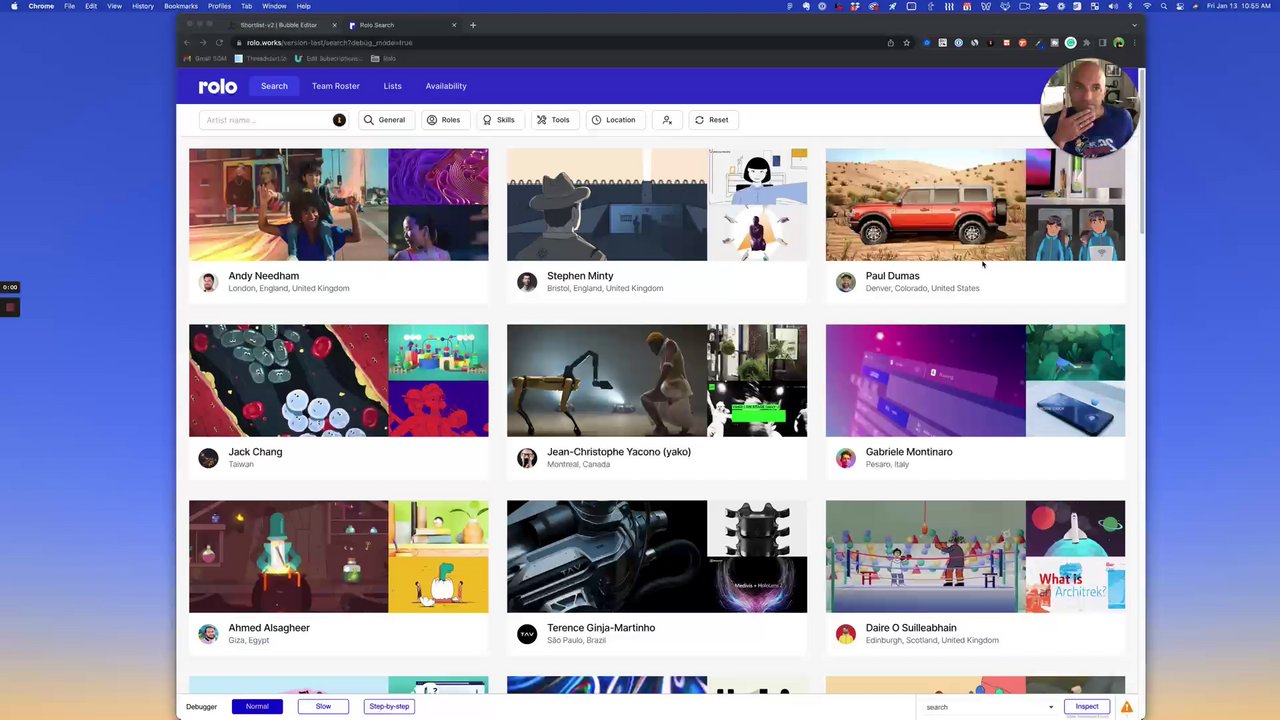The height and width of the screenshot is (720, 1280).
Task: Open Stephen Minty's profile name
Action: (580, 276)
